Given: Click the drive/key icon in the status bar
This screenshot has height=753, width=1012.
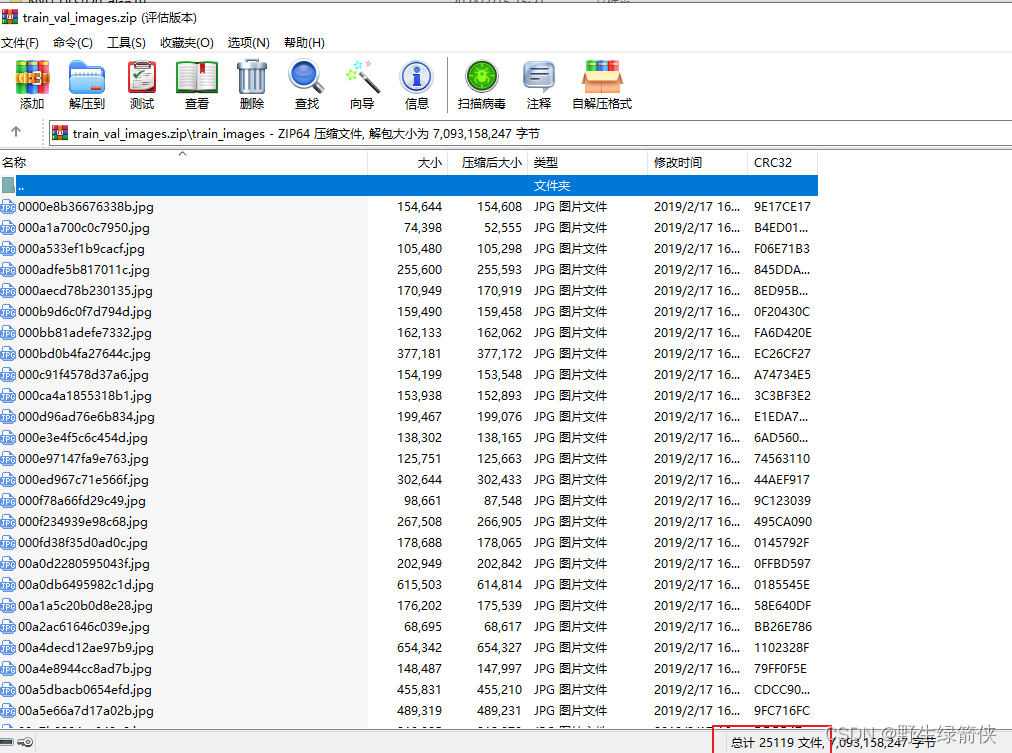Looking at the screenshot, I should pyautogui.click(x=18, y=742).
